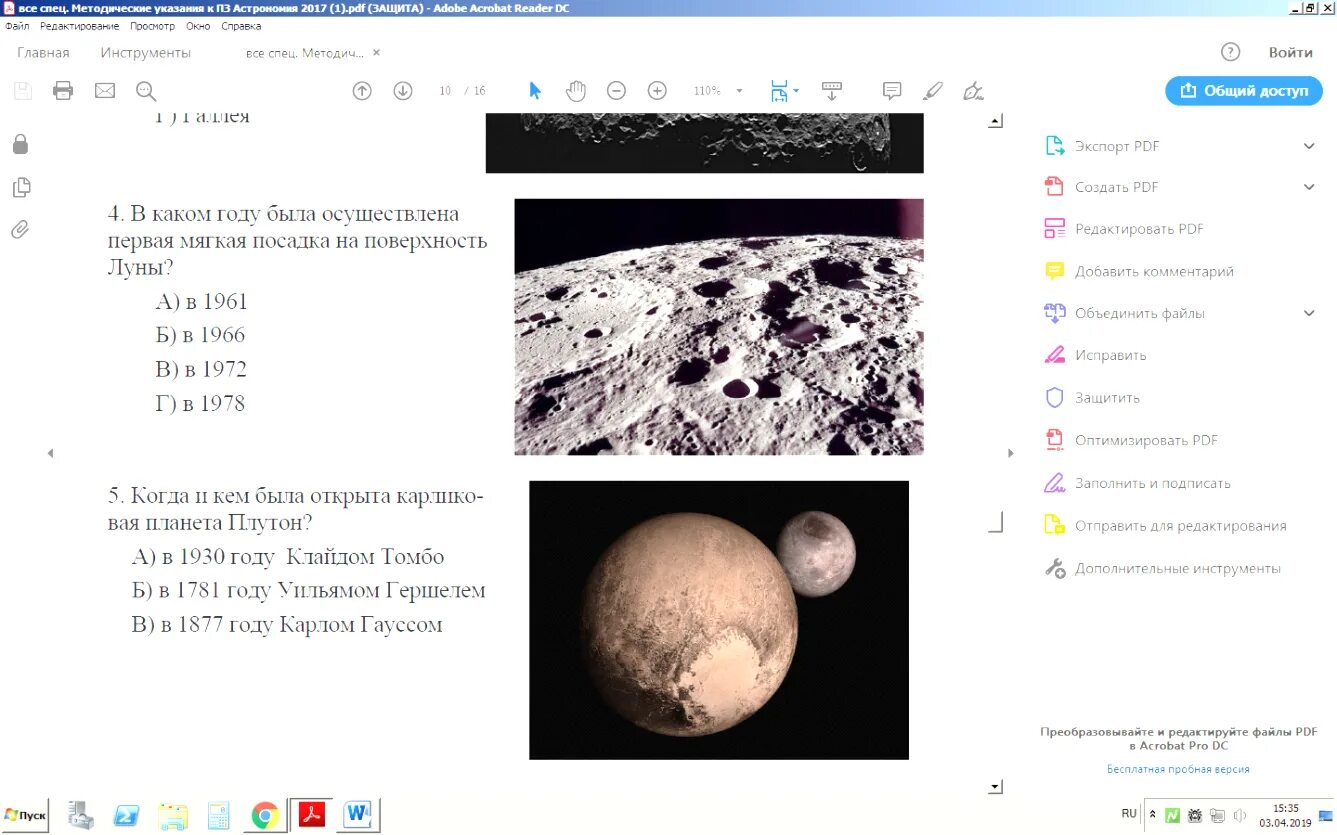Click the current page number field

pos(445,91)
